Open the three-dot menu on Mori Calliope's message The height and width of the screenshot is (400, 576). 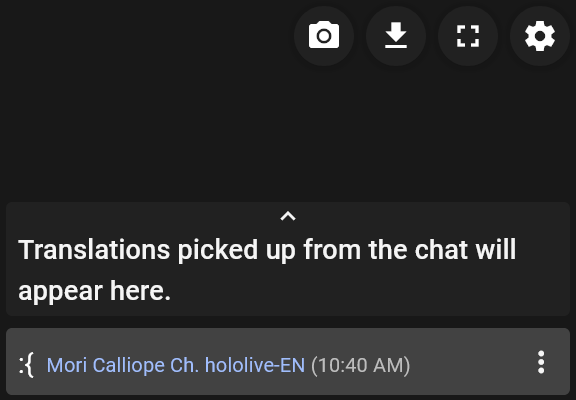(x=541, y=362)
